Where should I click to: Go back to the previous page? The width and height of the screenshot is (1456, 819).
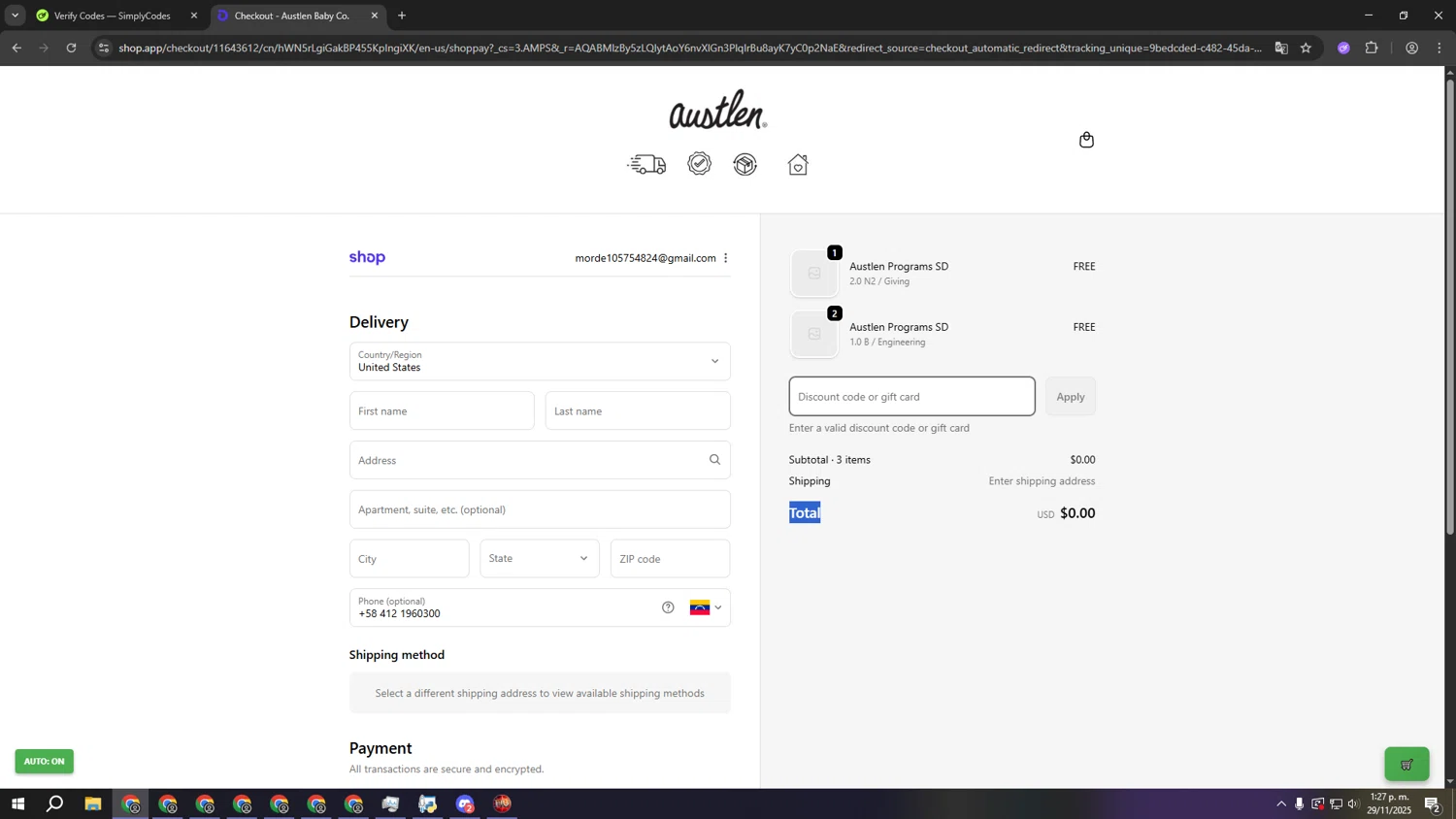tap(17, 48)
